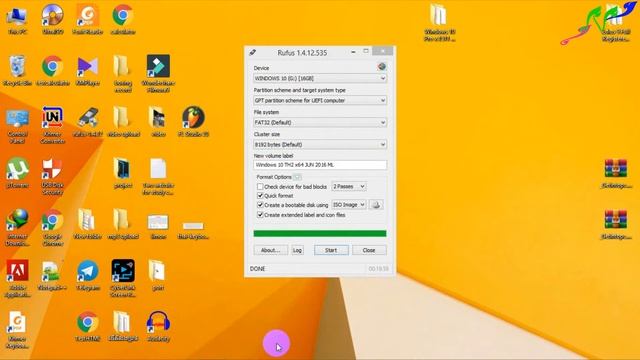The image size is (640, 360).
Task: Launch Internet Download Manager globe shortcut
Action: coord(17,228)
